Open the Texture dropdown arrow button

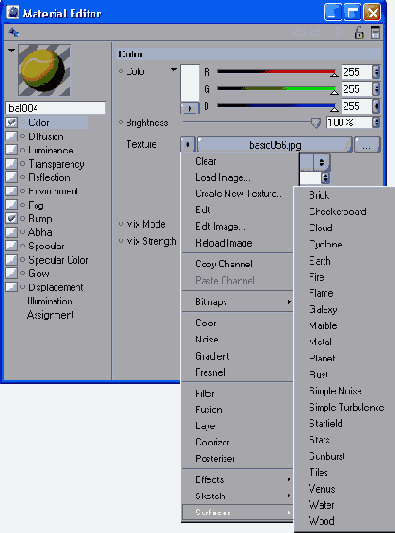[187, 145]
